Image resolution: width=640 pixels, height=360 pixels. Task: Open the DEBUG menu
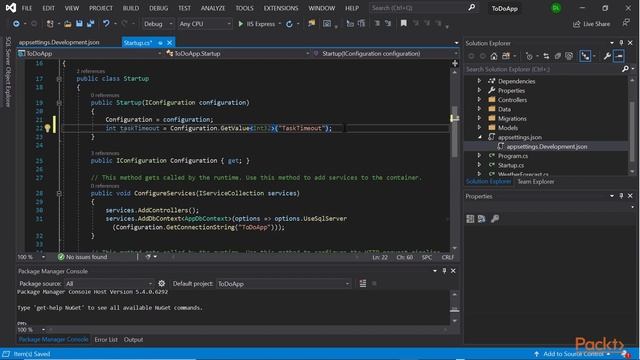(x=158, y=8)
